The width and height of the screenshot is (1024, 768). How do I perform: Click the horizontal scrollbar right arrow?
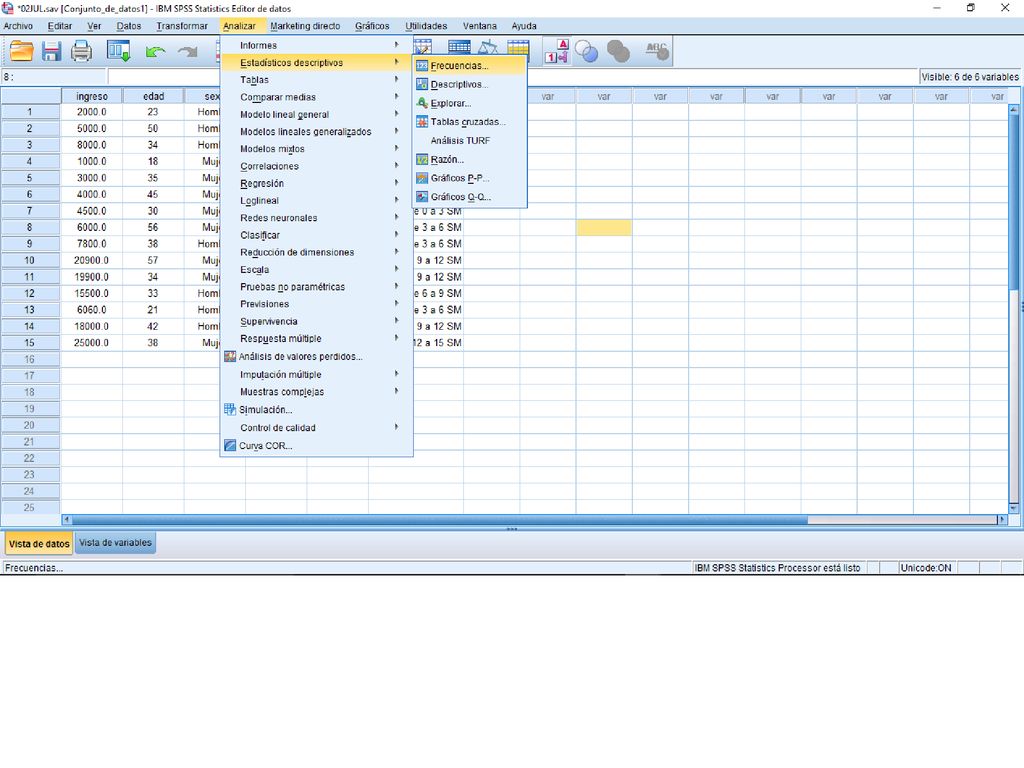(1002, 520)
